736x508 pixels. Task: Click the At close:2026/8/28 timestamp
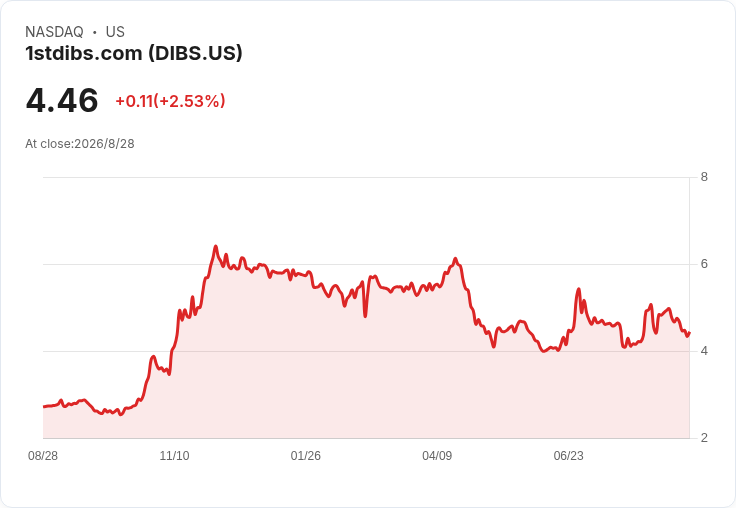(x=80, y=144)
